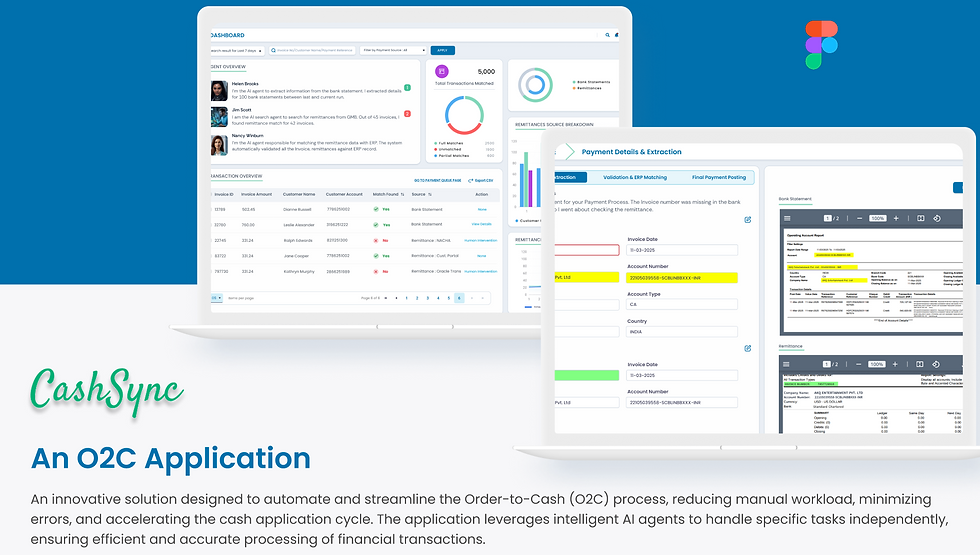Click the lower non-highlighted Account Number field

pyautogui.click(x=682, y=402)
